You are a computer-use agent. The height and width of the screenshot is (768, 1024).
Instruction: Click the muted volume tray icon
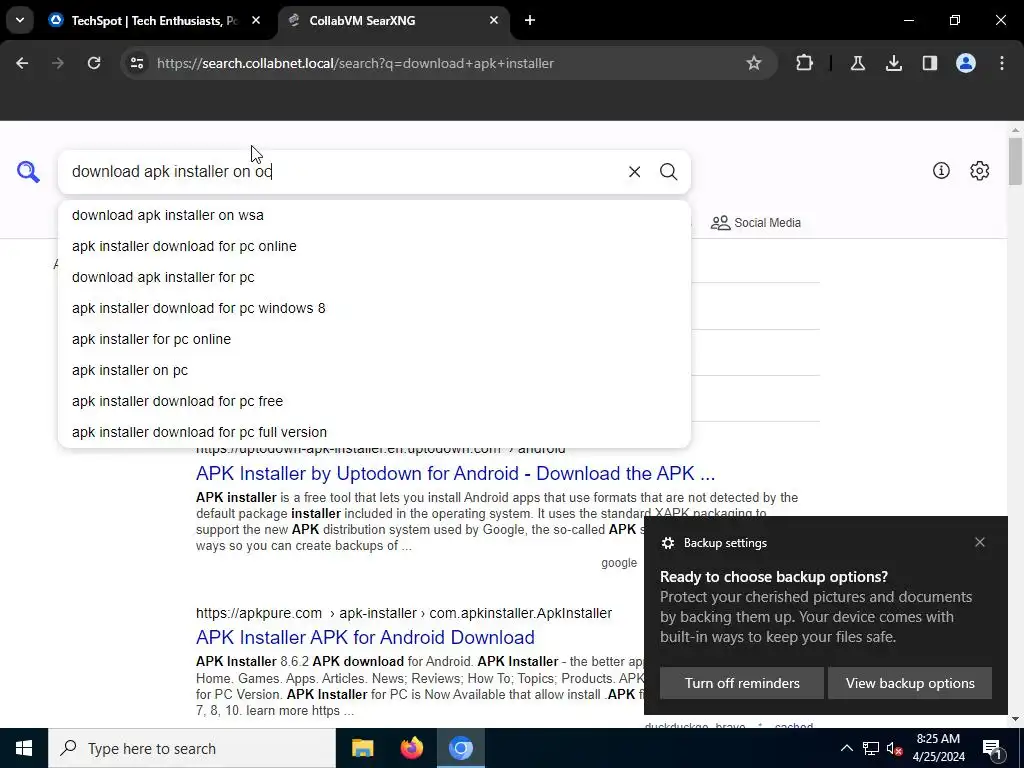click(894, 748)
